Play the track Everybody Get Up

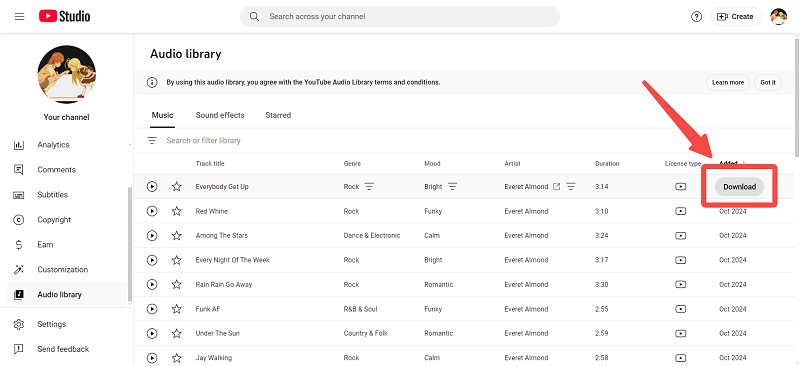click(x=152, y=187)
